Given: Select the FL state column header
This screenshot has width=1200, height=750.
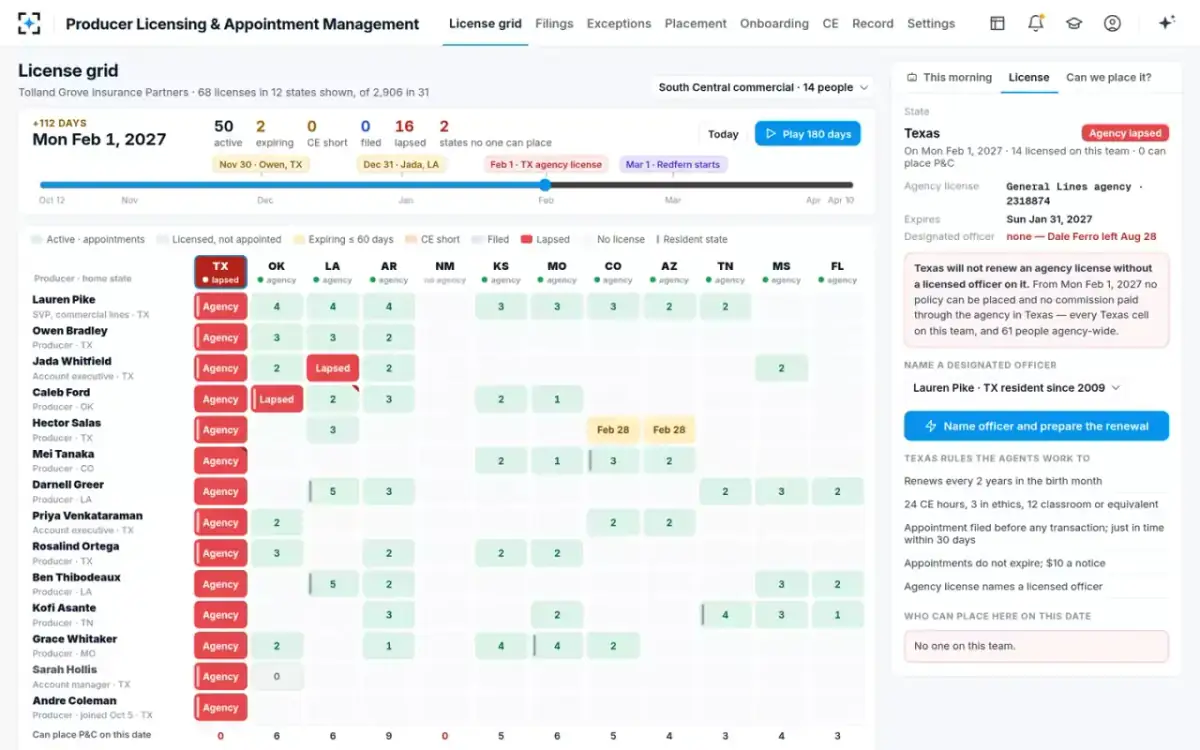Looking at the screenshot, I should point(837,272).
